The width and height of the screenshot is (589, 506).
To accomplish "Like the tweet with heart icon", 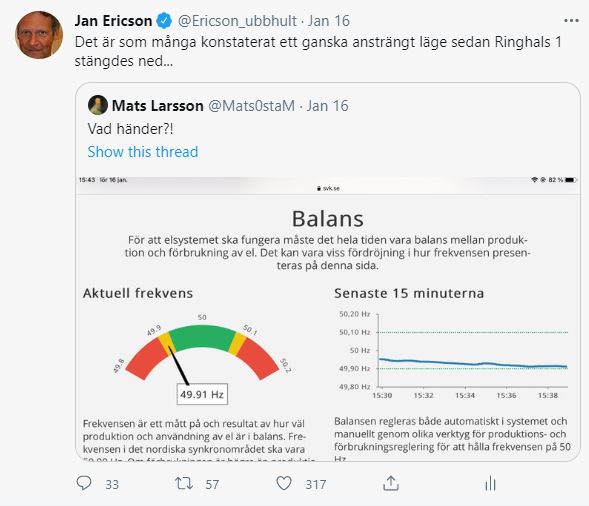I will [284, 483].
